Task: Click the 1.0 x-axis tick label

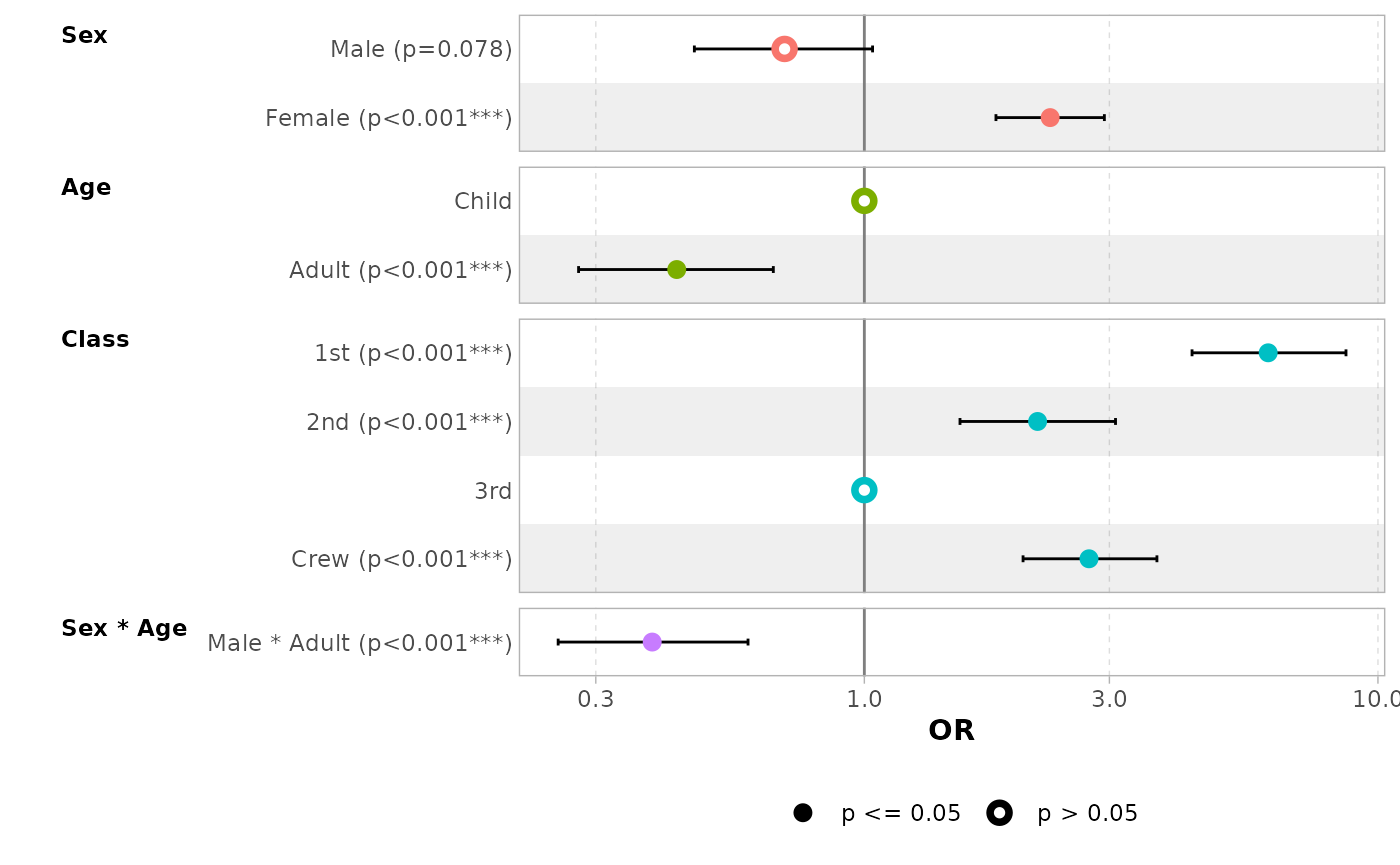Action: (x=864, y=698)
